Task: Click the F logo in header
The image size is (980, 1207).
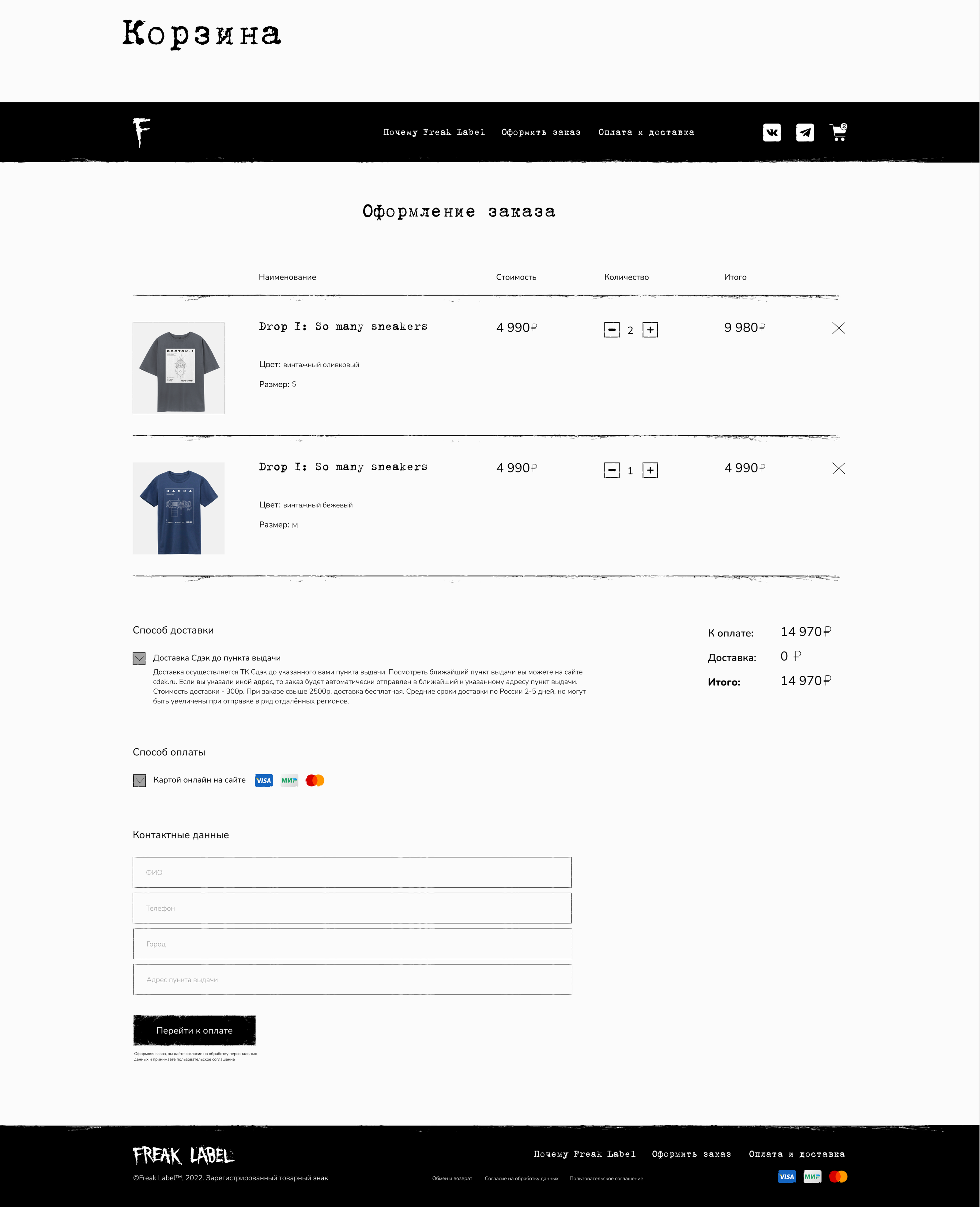Action: click(x=141, y=132)
